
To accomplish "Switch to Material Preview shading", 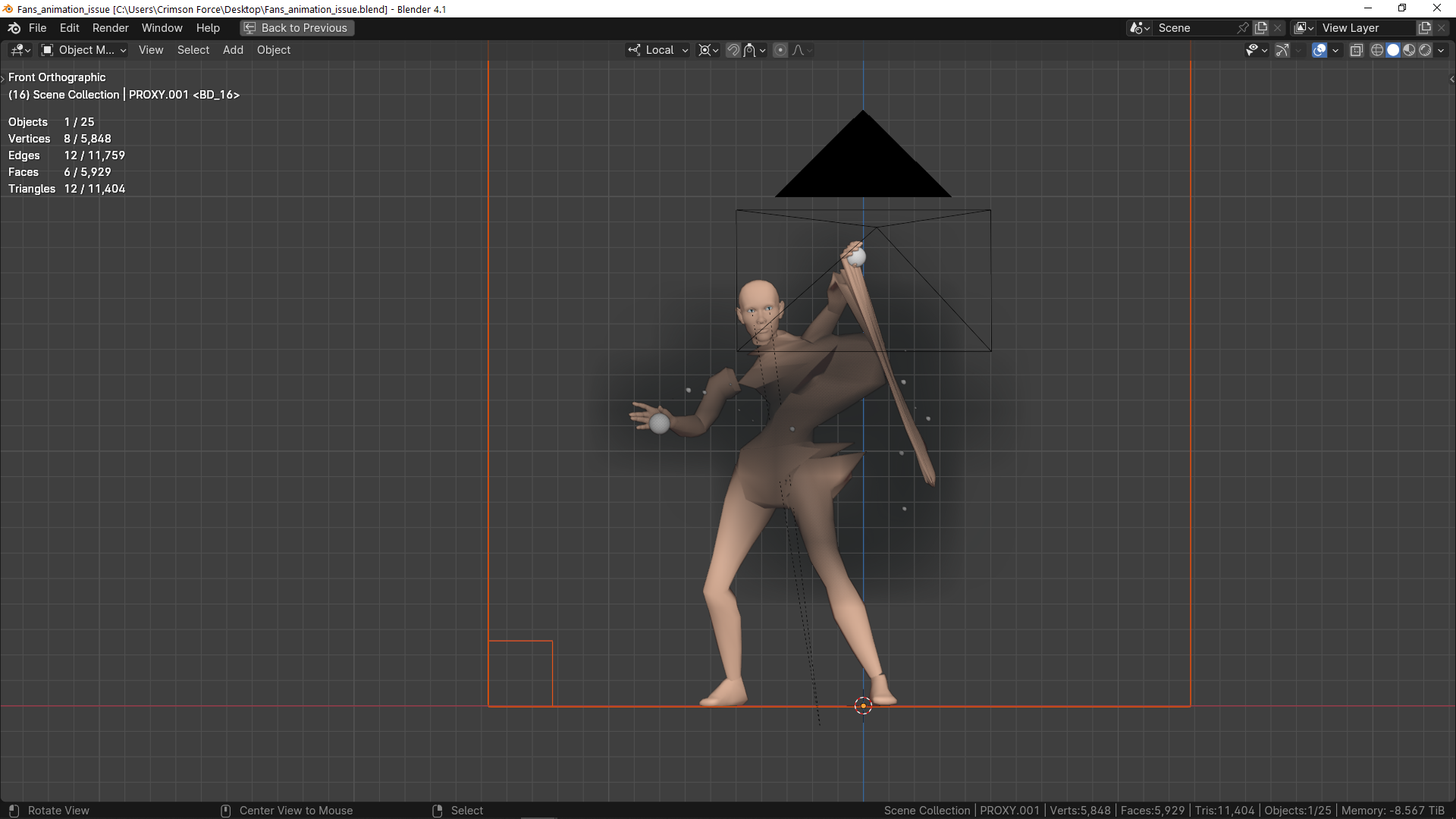I will coord(1409,50).
